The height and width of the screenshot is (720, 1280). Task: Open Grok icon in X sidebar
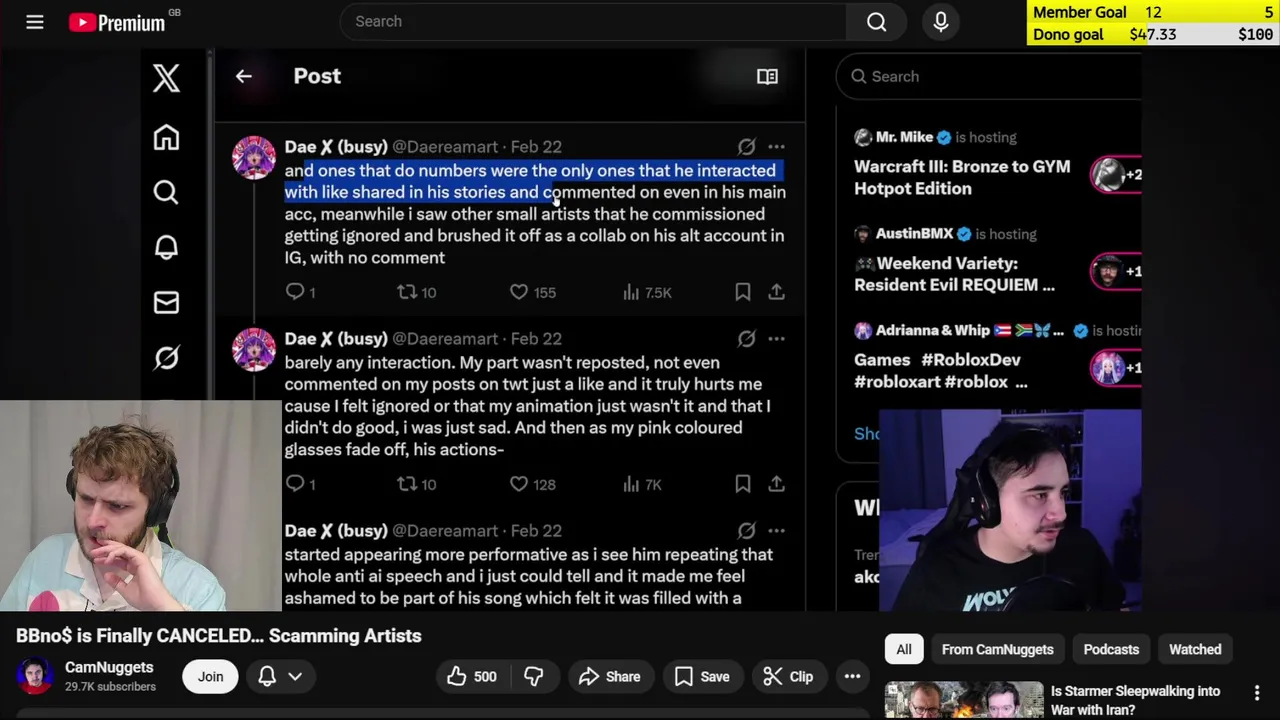point(166,357)
